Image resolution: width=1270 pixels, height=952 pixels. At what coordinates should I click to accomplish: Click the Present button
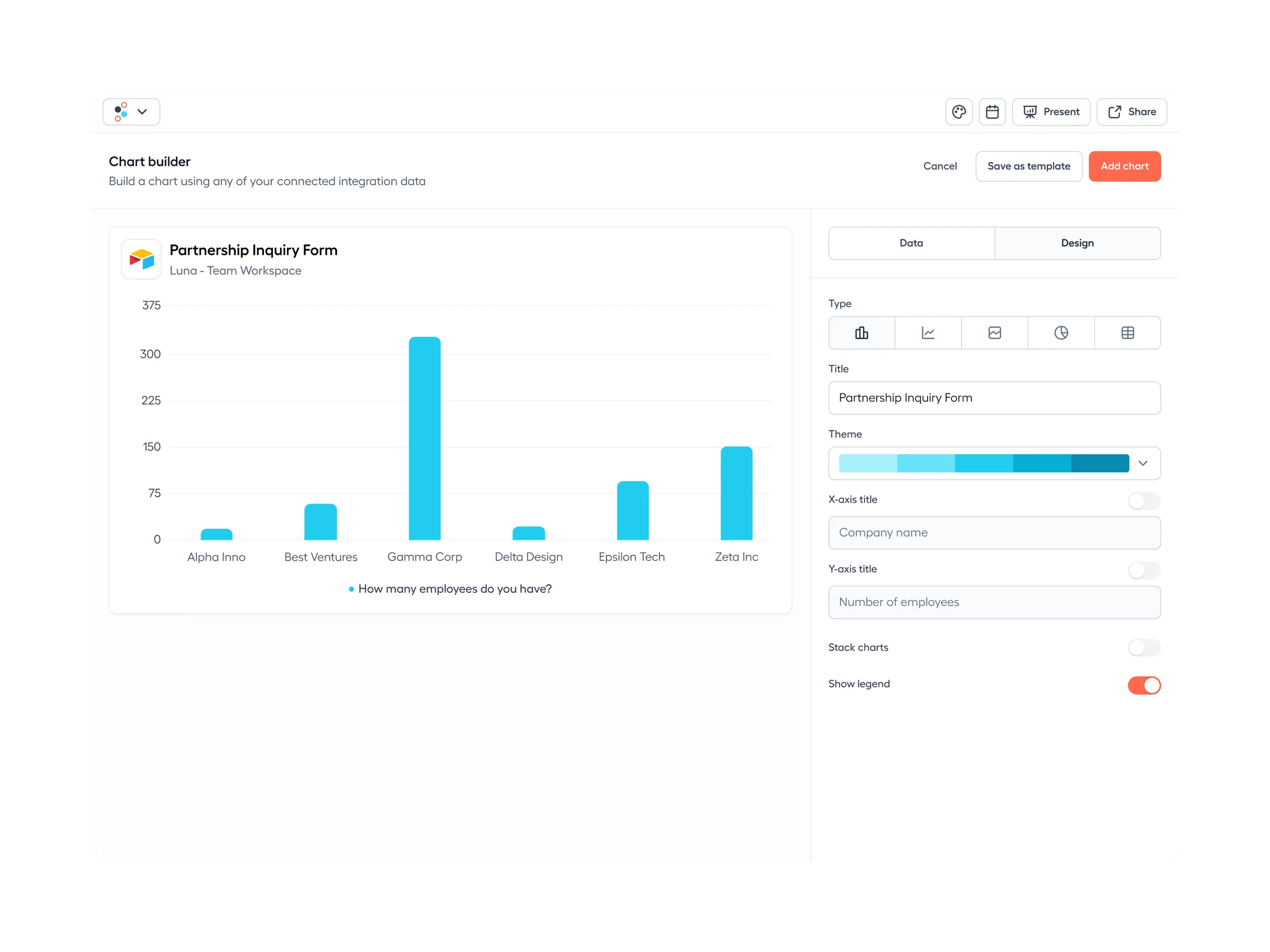[x=1051, y=112]
